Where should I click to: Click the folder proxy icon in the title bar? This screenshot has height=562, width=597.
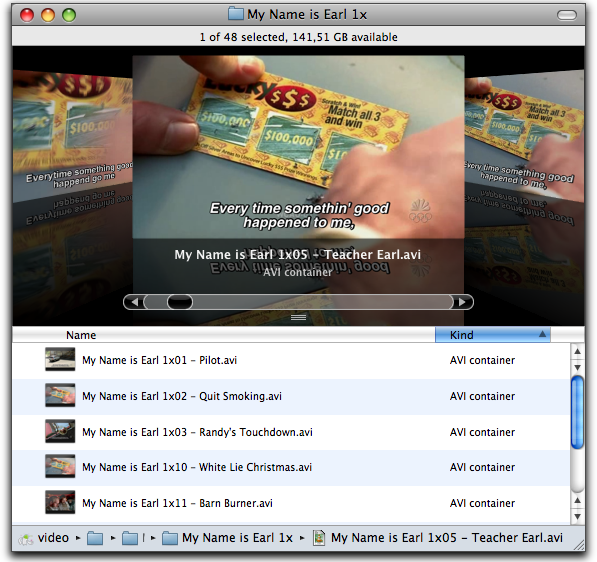[236, 14]
